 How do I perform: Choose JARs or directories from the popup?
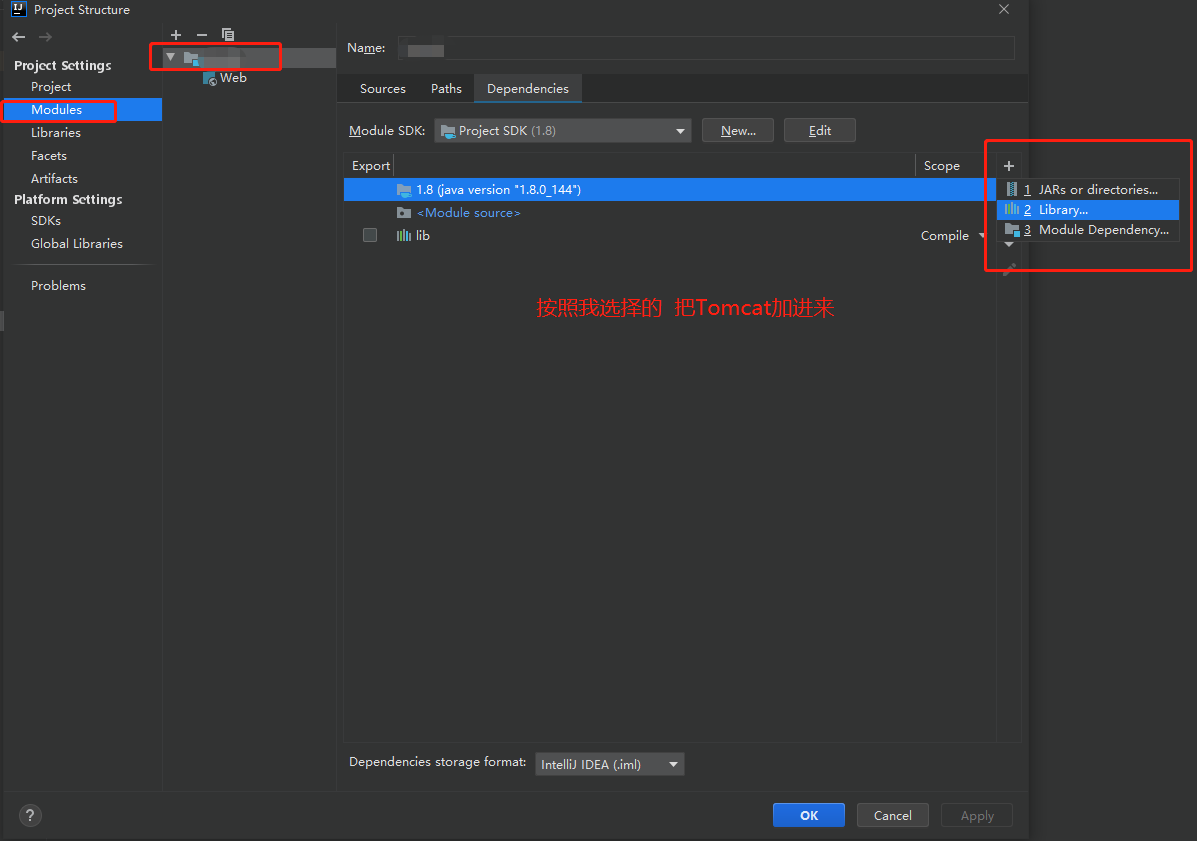coord(1088,189)
